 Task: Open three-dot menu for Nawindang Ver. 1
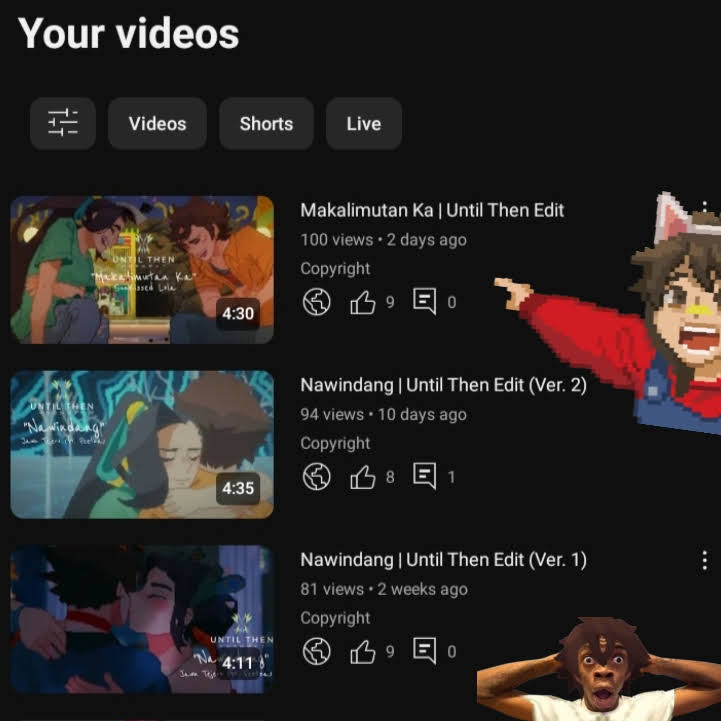click(x=705, y=560)
